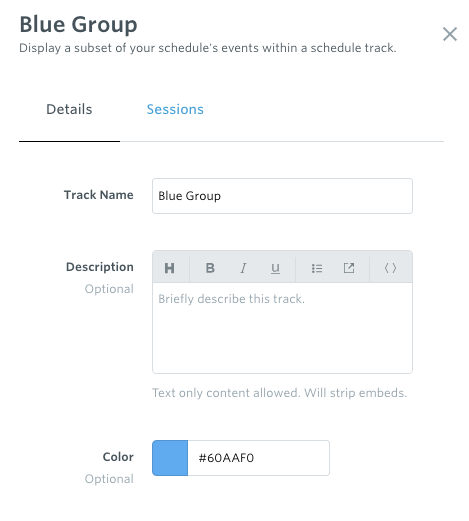Viewport: 469px width, 521px height.
Task: Click the Blue Group dialog heading
Action: point(78,25)
